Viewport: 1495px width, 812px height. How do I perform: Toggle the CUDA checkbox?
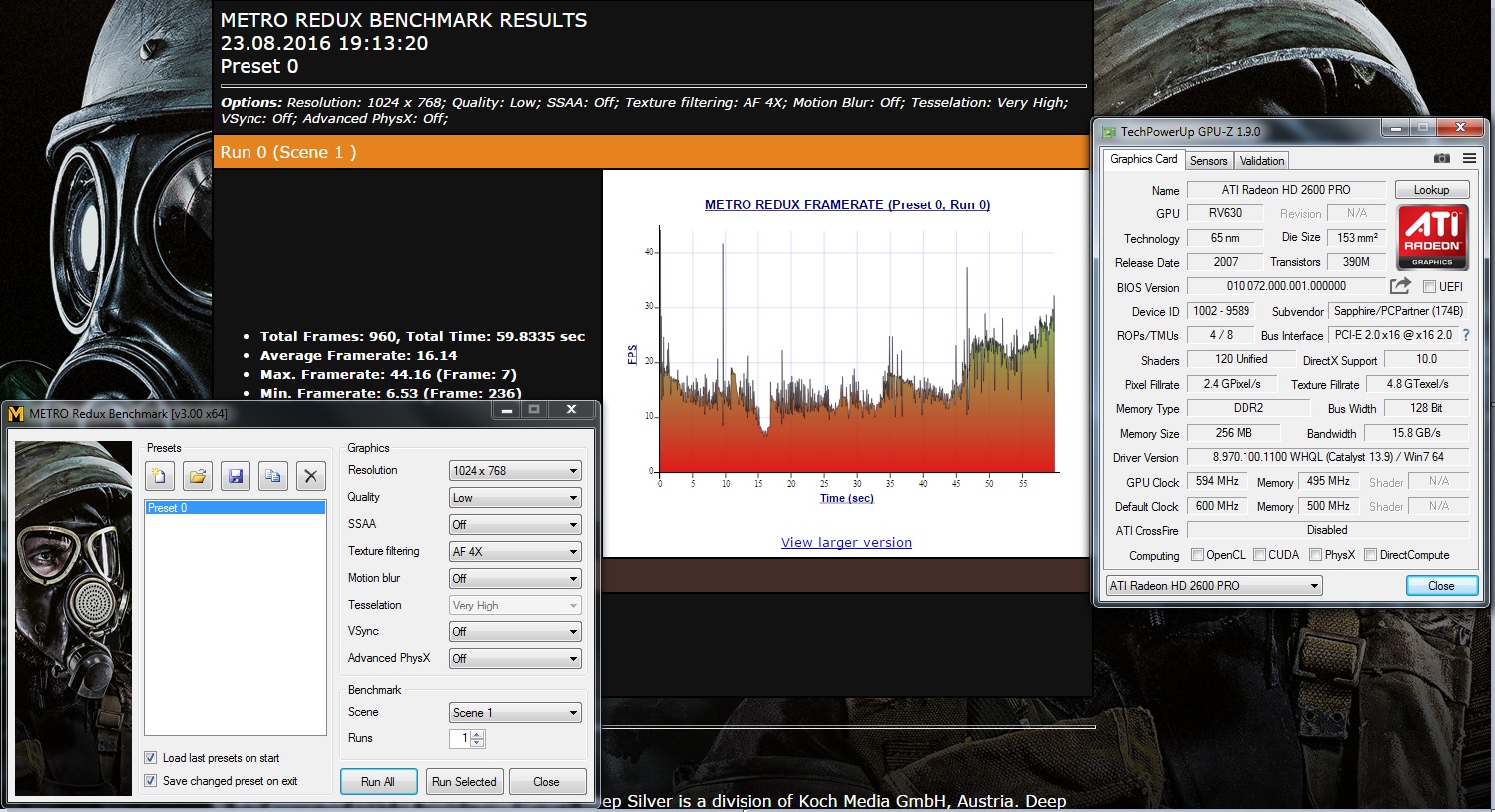pyautogui.click(x=1259, y=555)
